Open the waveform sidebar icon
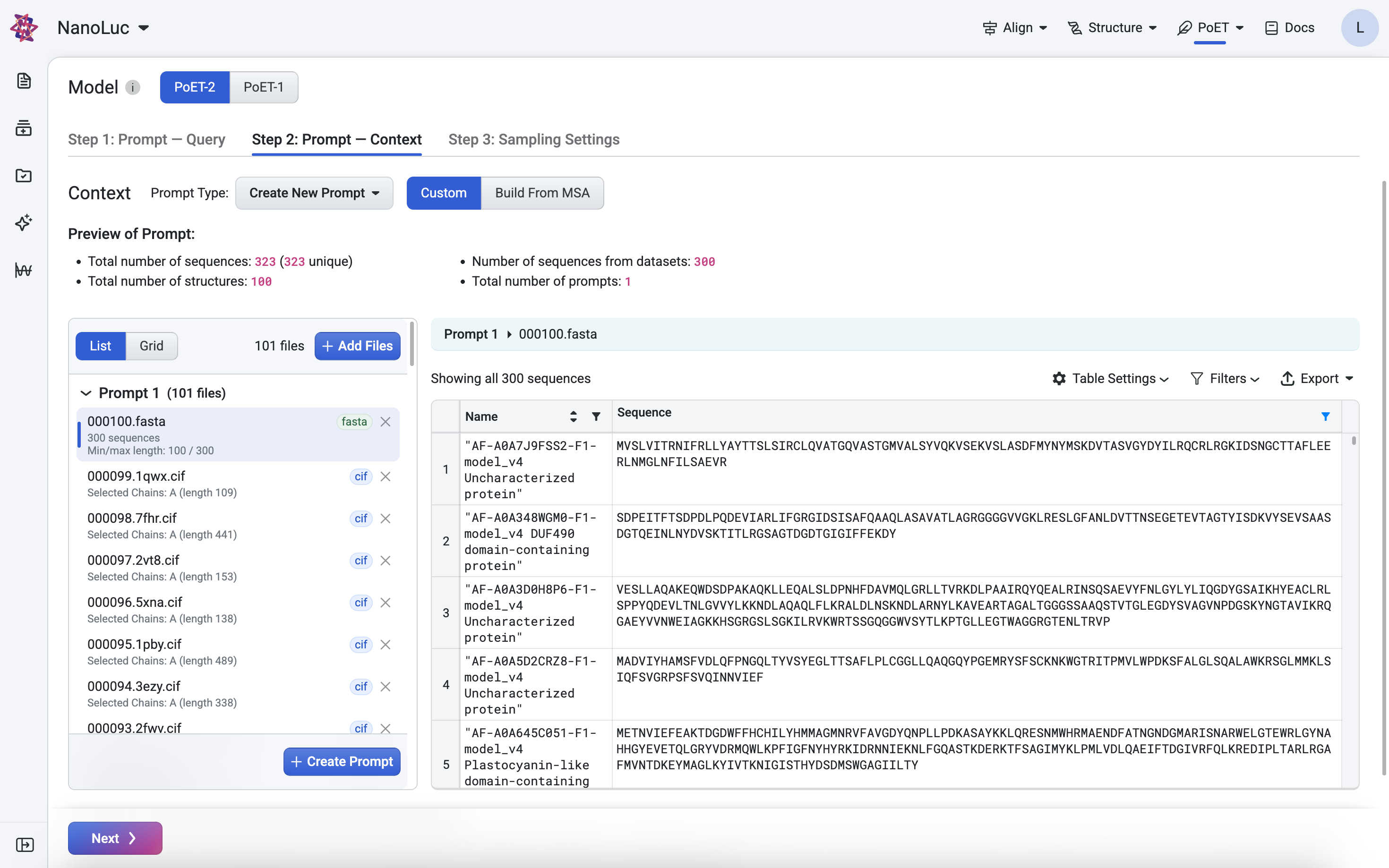Screen dimensions: 1389x868 click(x=24, y=270)
